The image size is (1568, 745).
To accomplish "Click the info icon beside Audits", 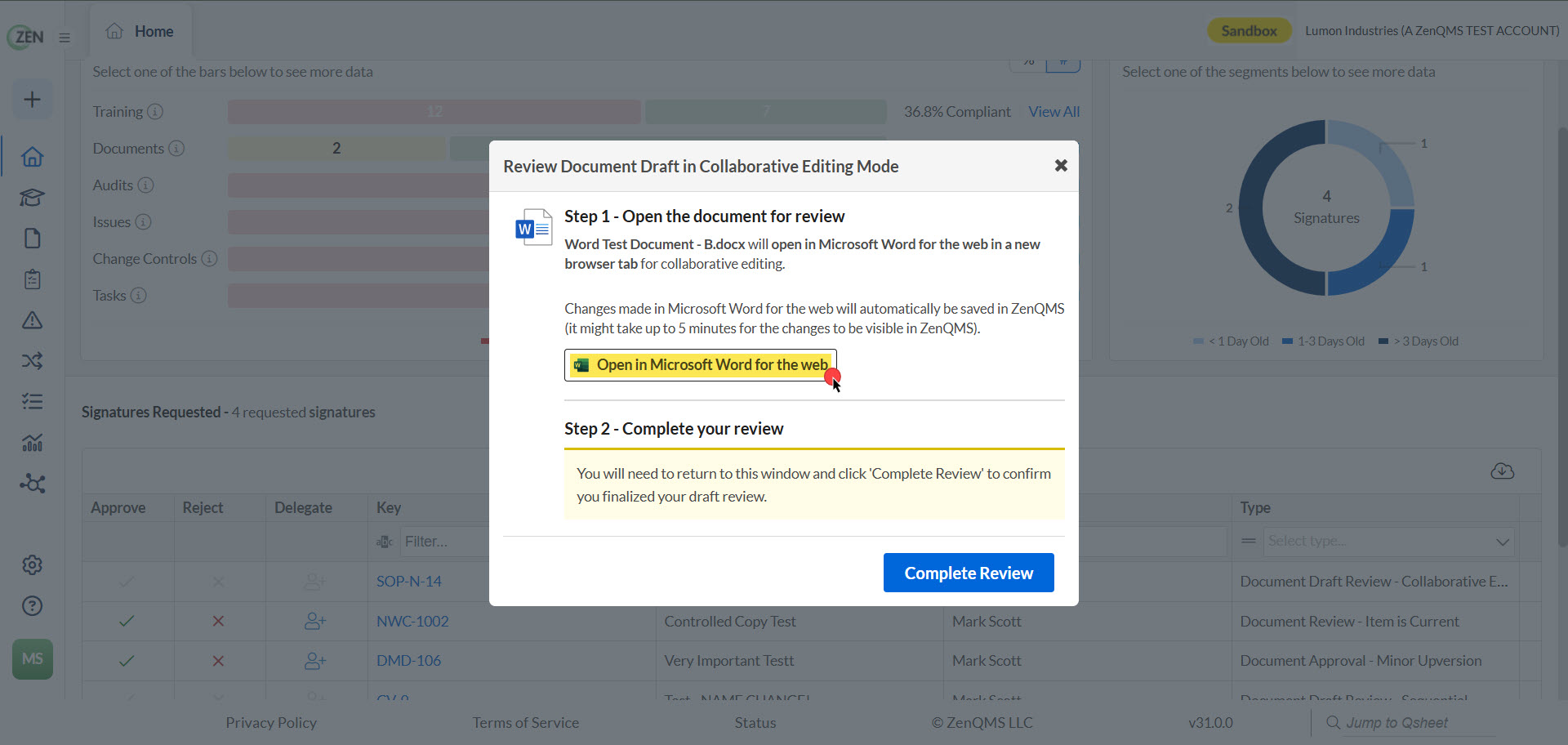I will pos(145,185).
